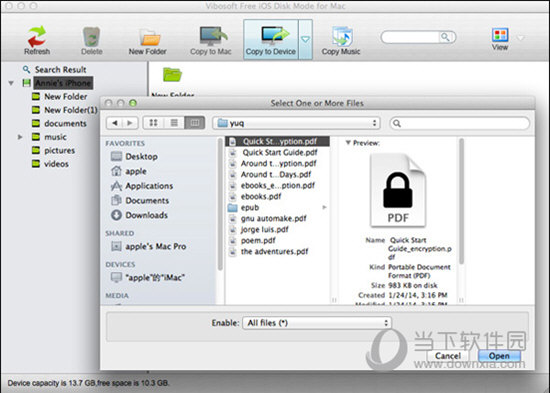Select Around t...Days.pdf file

pos(277,174)
